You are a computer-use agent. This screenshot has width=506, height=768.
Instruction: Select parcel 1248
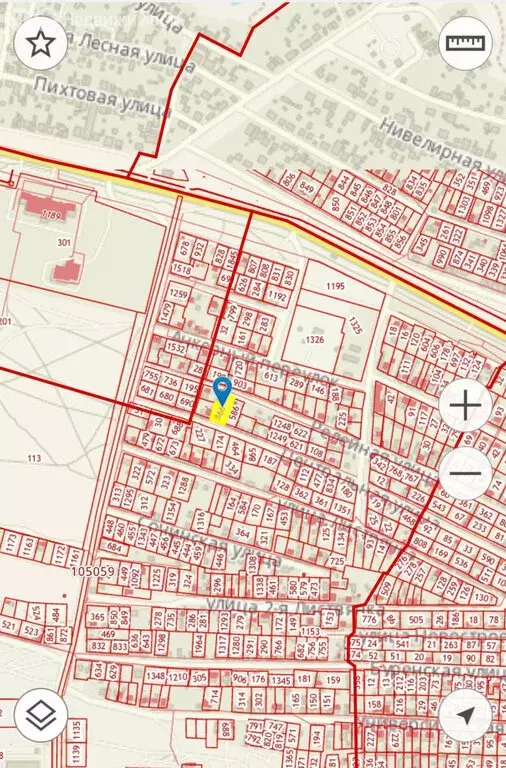pos(282,424)
